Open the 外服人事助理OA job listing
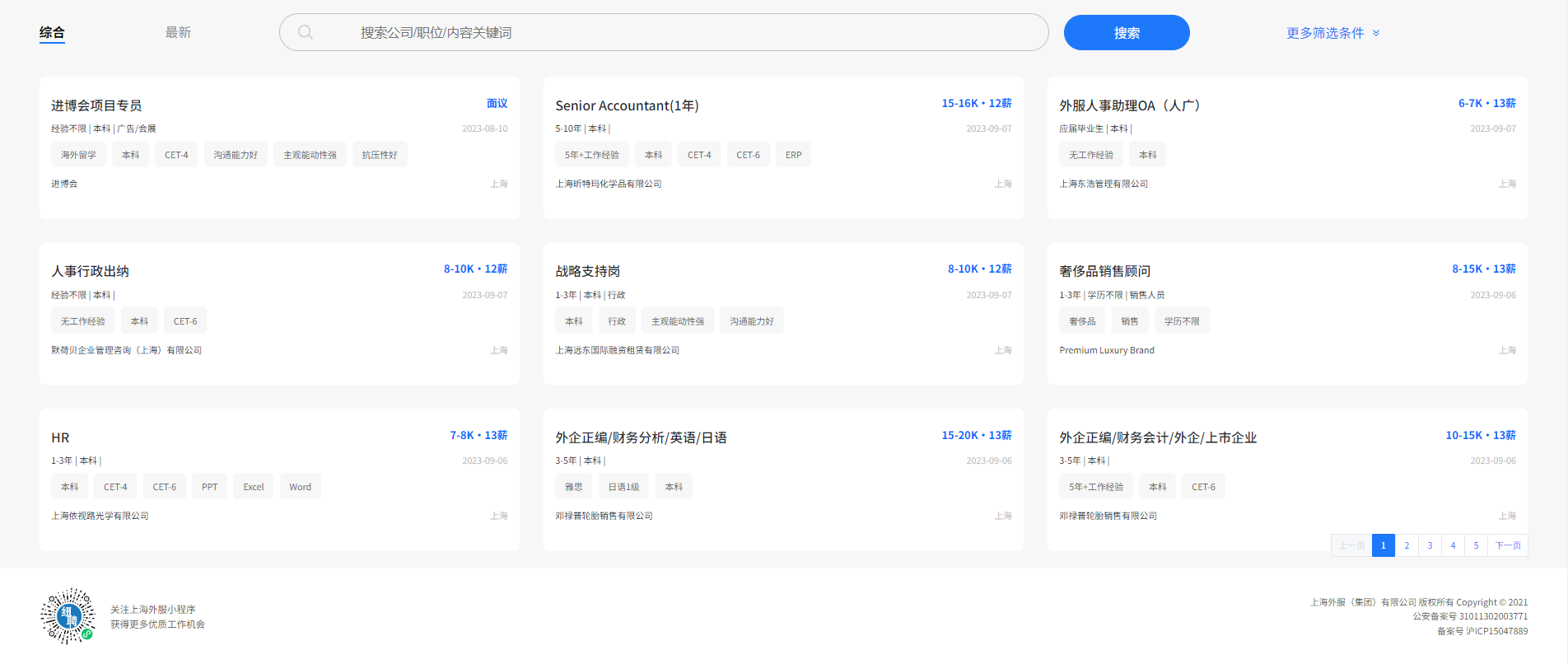The width and height of the screenshot is (1568, 664). click(1129, 105)
